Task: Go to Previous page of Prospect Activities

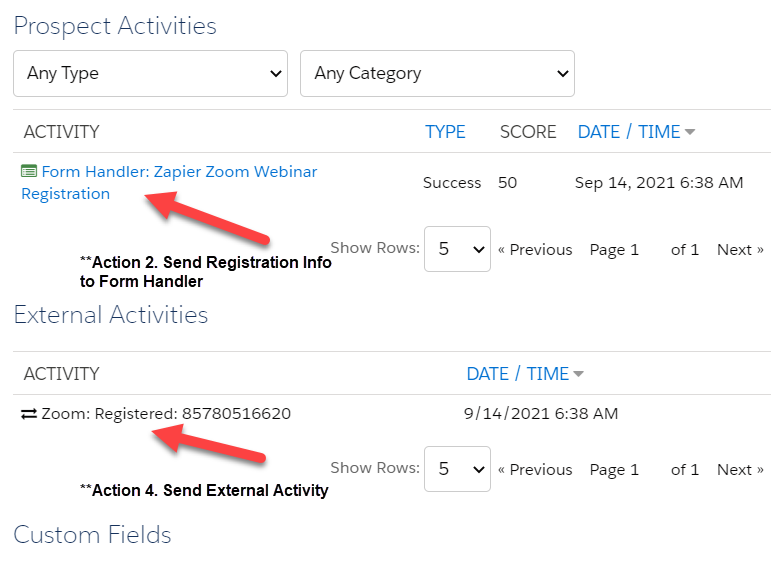Action: point(535,250)
